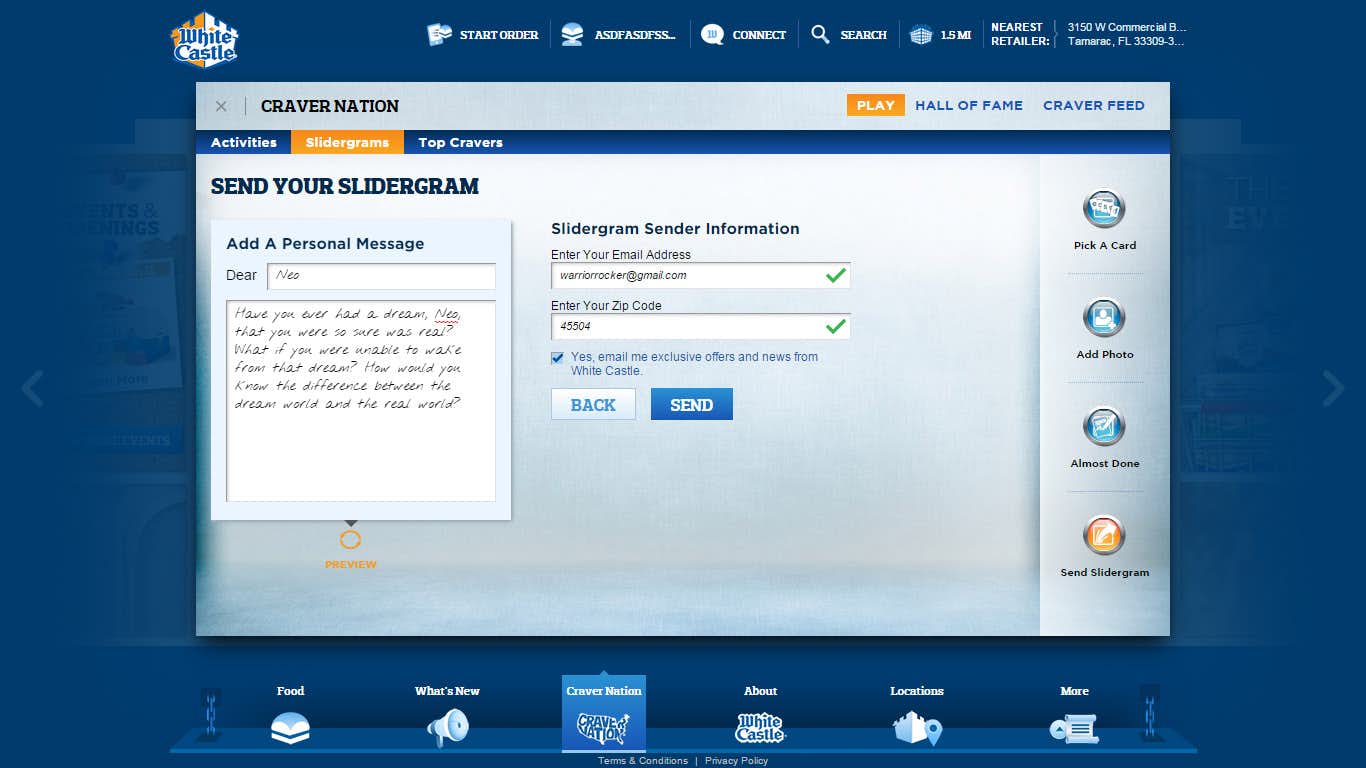The height and width of the screenshot is (768, 1366).
Task: Click the email address input field
Action: pos(686,276)
